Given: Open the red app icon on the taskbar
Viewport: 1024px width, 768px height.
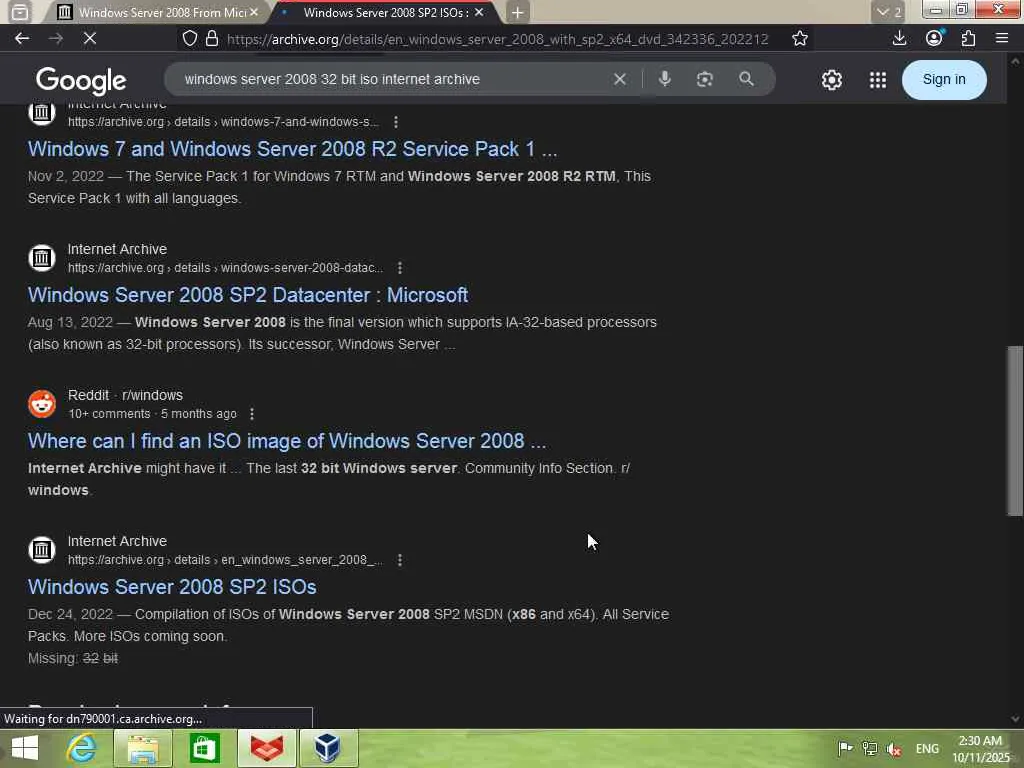Looking at the screenshot, I should point(266,748).
